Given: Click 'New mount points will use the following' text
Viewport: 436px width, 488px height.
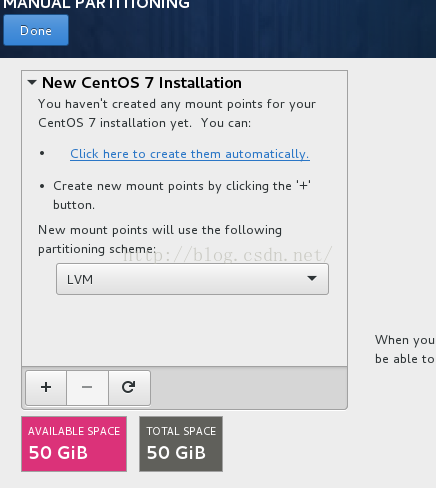Looking at the screenshot, I should (x=160, y=230).
